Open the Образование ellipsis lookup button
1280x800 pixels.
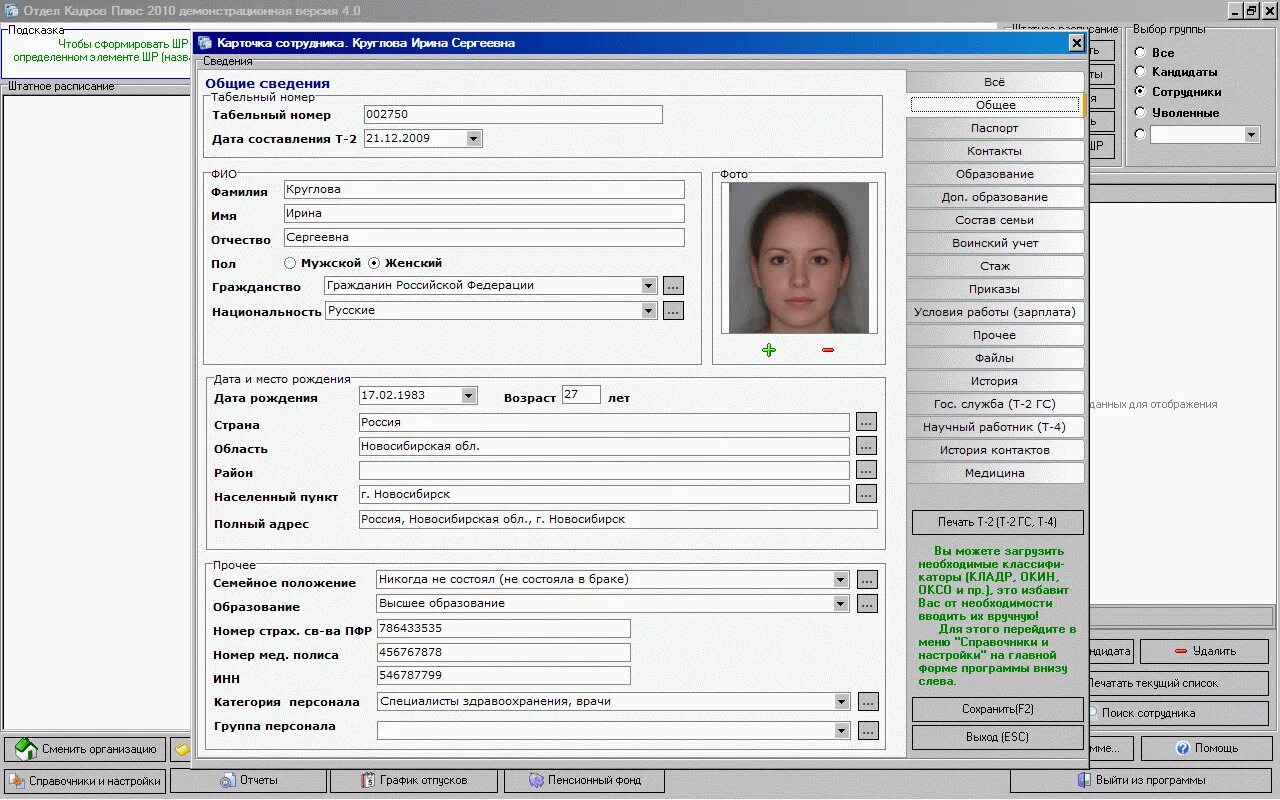[x=867, y=604]
